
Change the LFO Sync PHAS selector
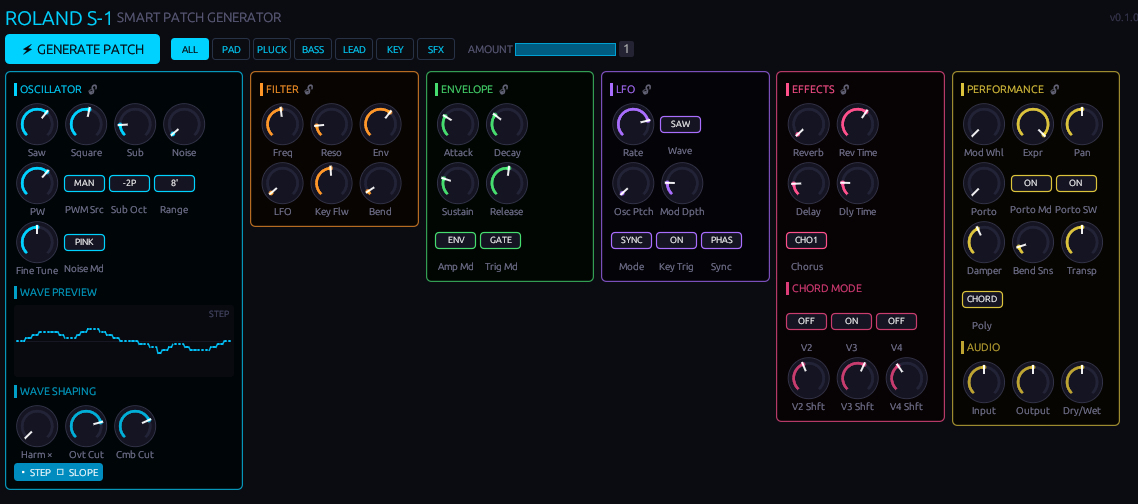coord(721,240)
